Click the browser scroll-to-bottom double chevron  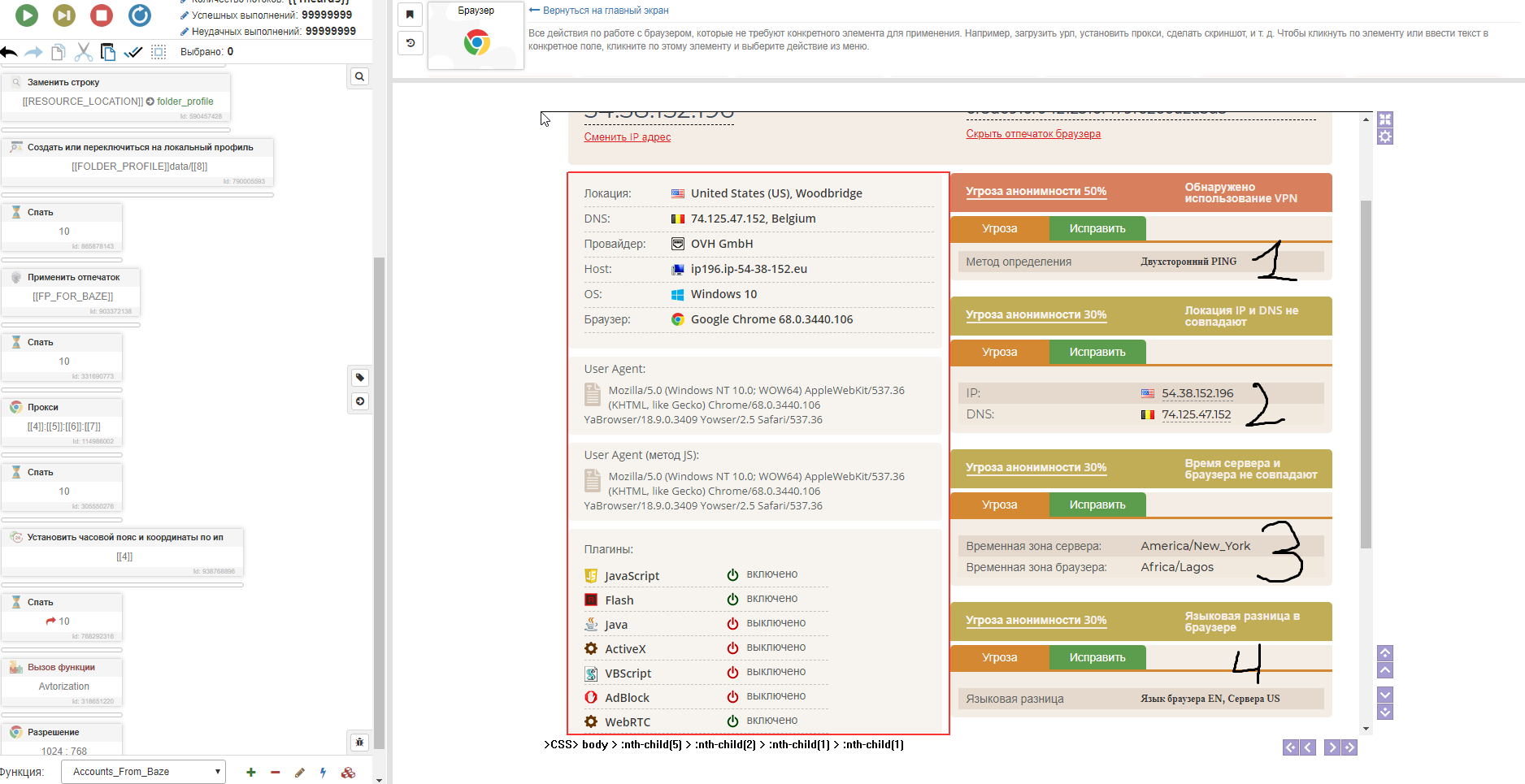(x=1385, y=713)
